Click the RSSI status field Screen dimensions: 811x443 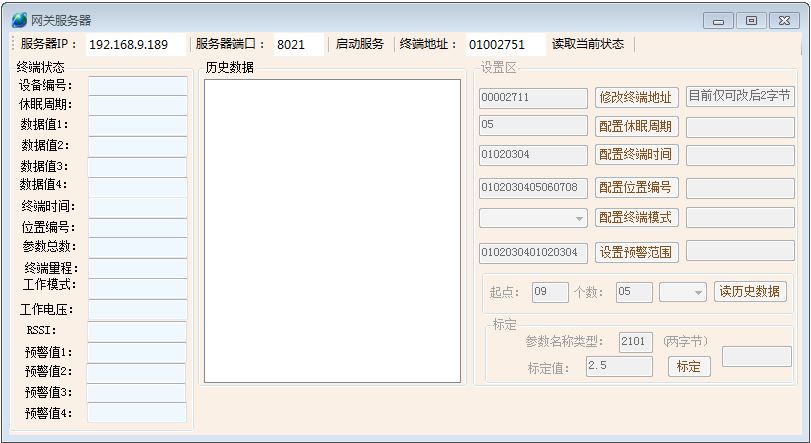pyautogui.click(x=137, y=331)
